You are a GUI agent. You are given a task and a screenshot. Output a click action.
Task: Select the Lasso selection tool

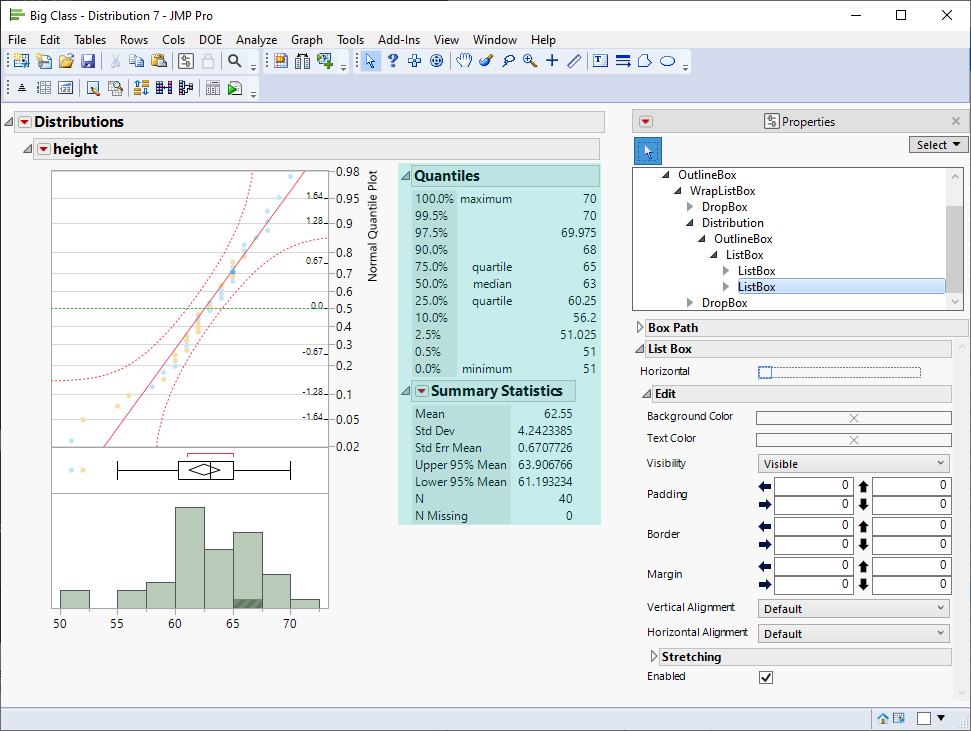pyautogui.click(x=507, y=61)
